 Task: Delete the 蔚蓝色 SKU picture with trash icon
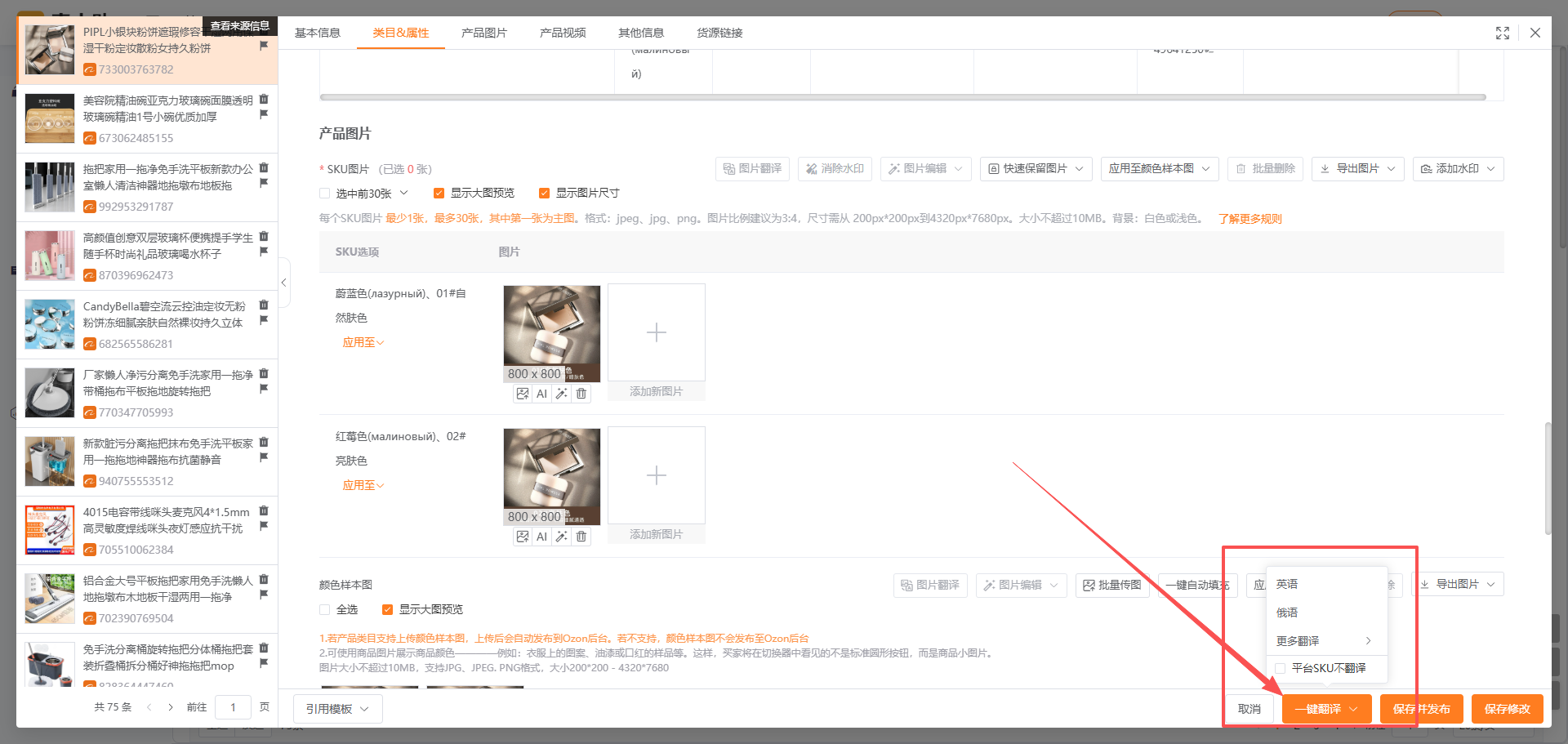click(x=581, y=394)
